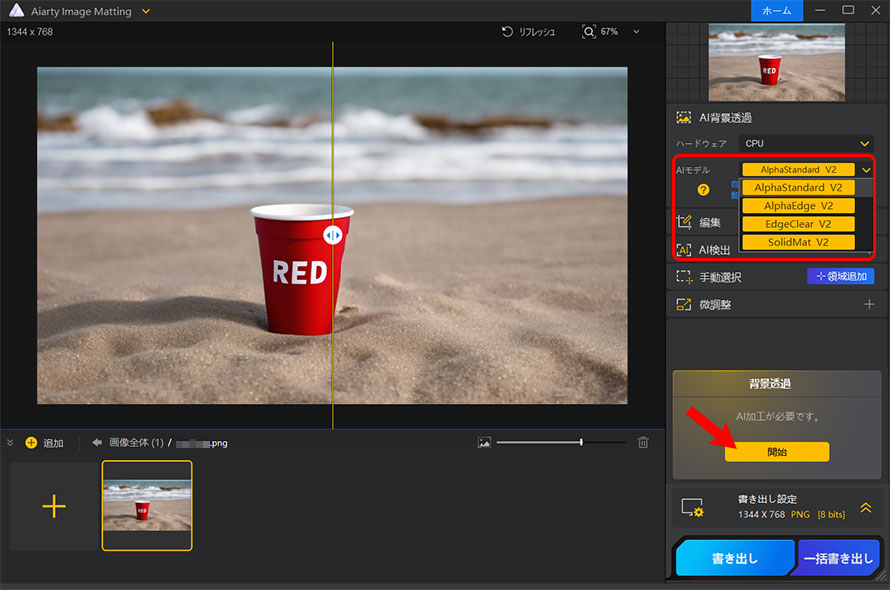
Task: Expand the 書き出し設定 panel chevron
Action: [865, 507]
